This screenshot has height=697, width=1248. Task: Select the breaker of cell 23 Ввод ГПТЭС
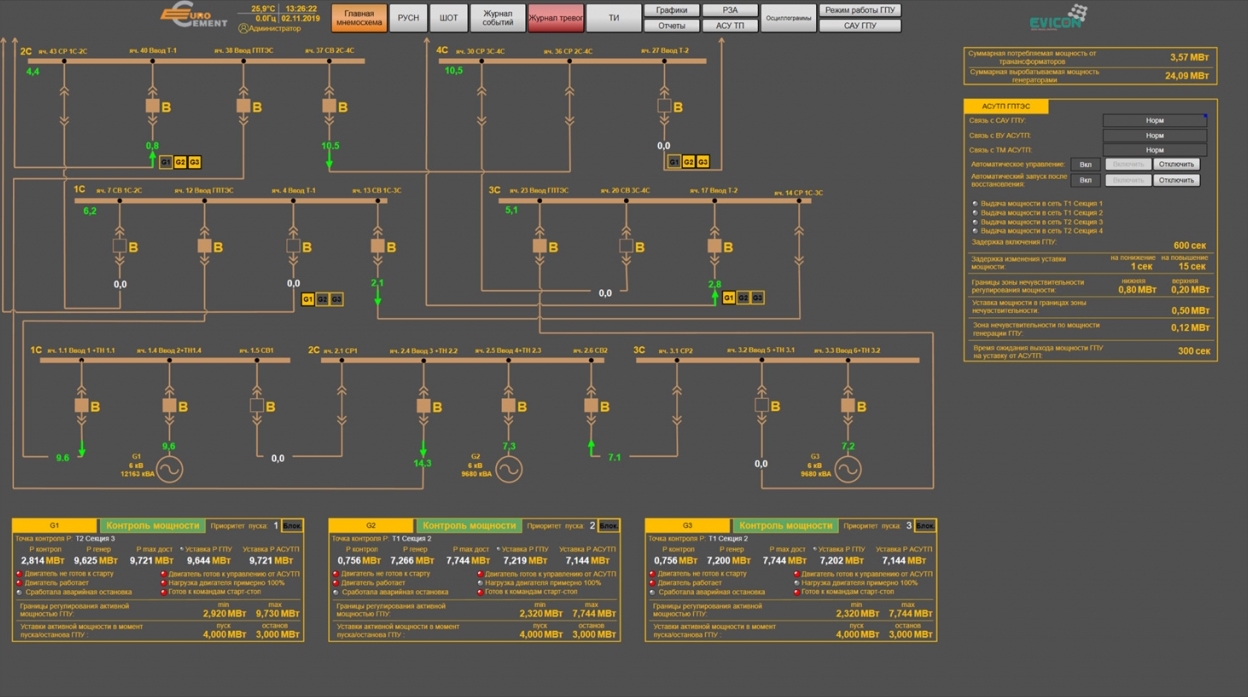pyautogui.click(x=539, y=245)
